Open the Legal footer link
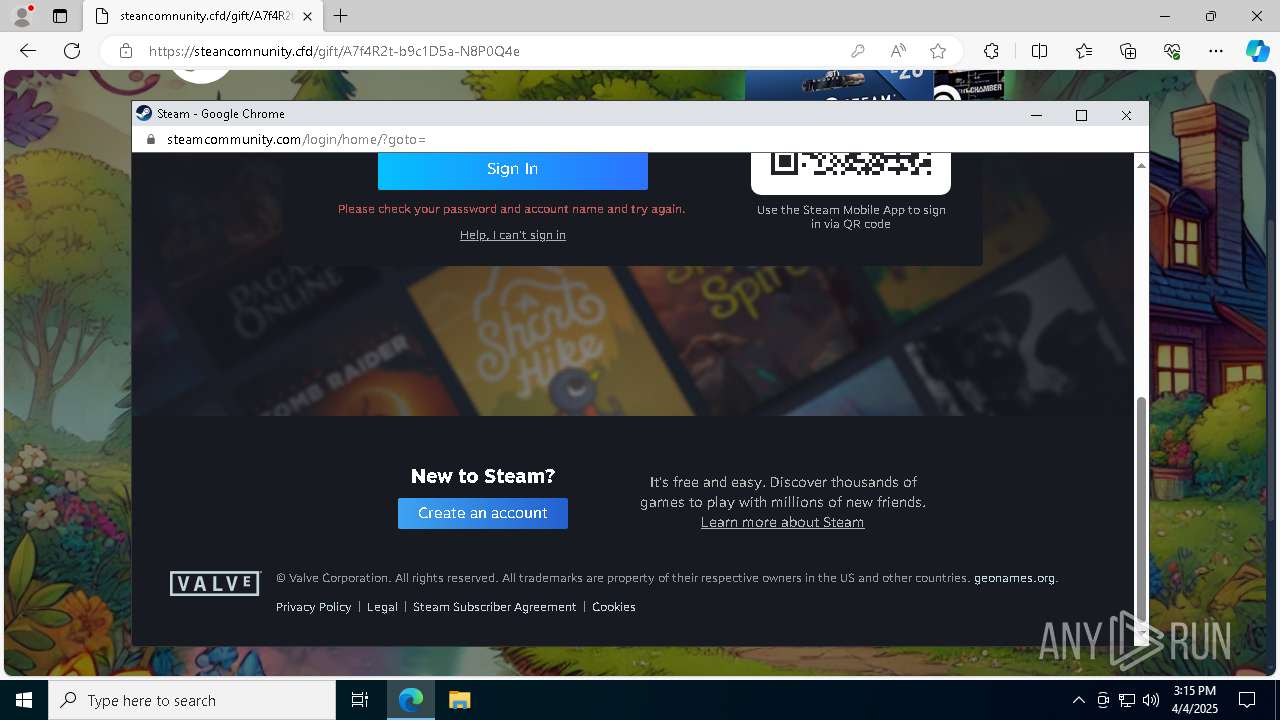The width and height of the screenshot is (1280, 720). (x=382, y=607)
